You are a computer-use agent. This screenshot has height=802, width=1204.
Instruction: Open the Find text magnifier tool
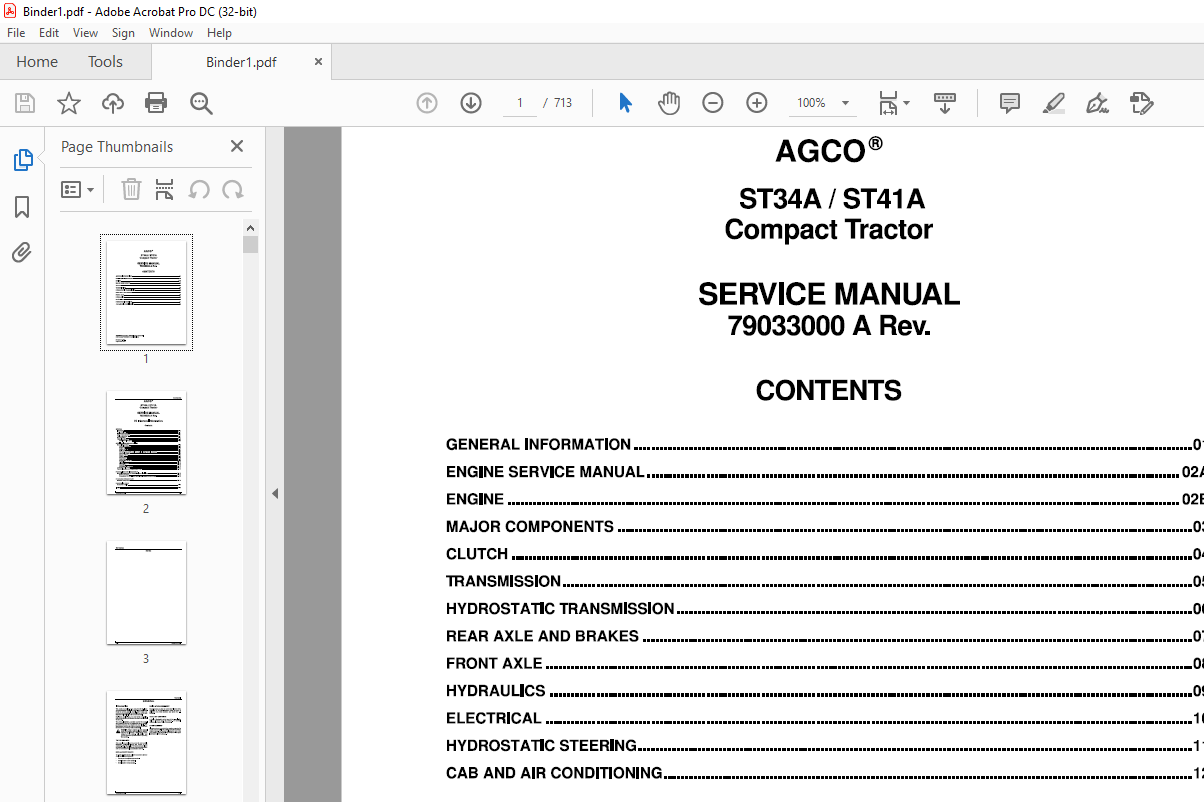[201, 103]
